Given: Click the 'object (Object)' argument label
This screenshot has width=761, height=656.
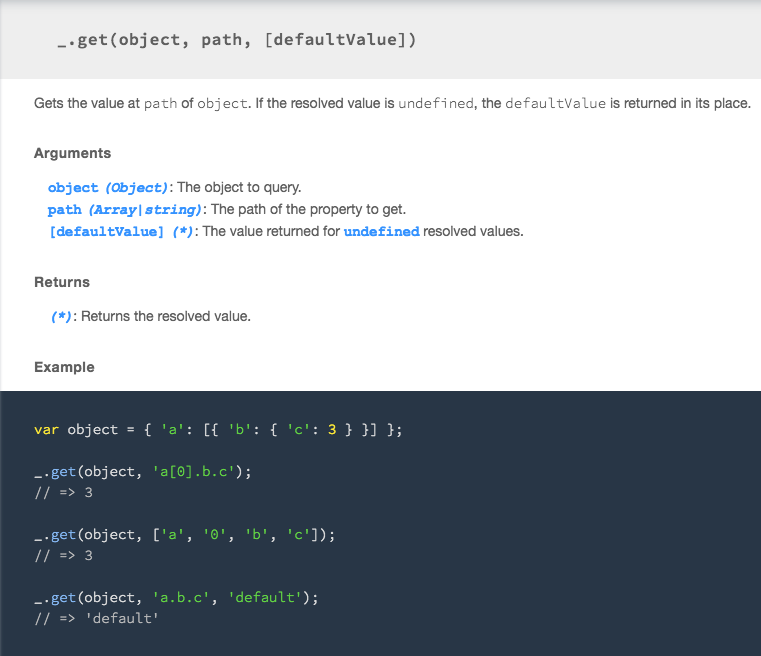Looking at the screenshot, I should pos(108,188).
